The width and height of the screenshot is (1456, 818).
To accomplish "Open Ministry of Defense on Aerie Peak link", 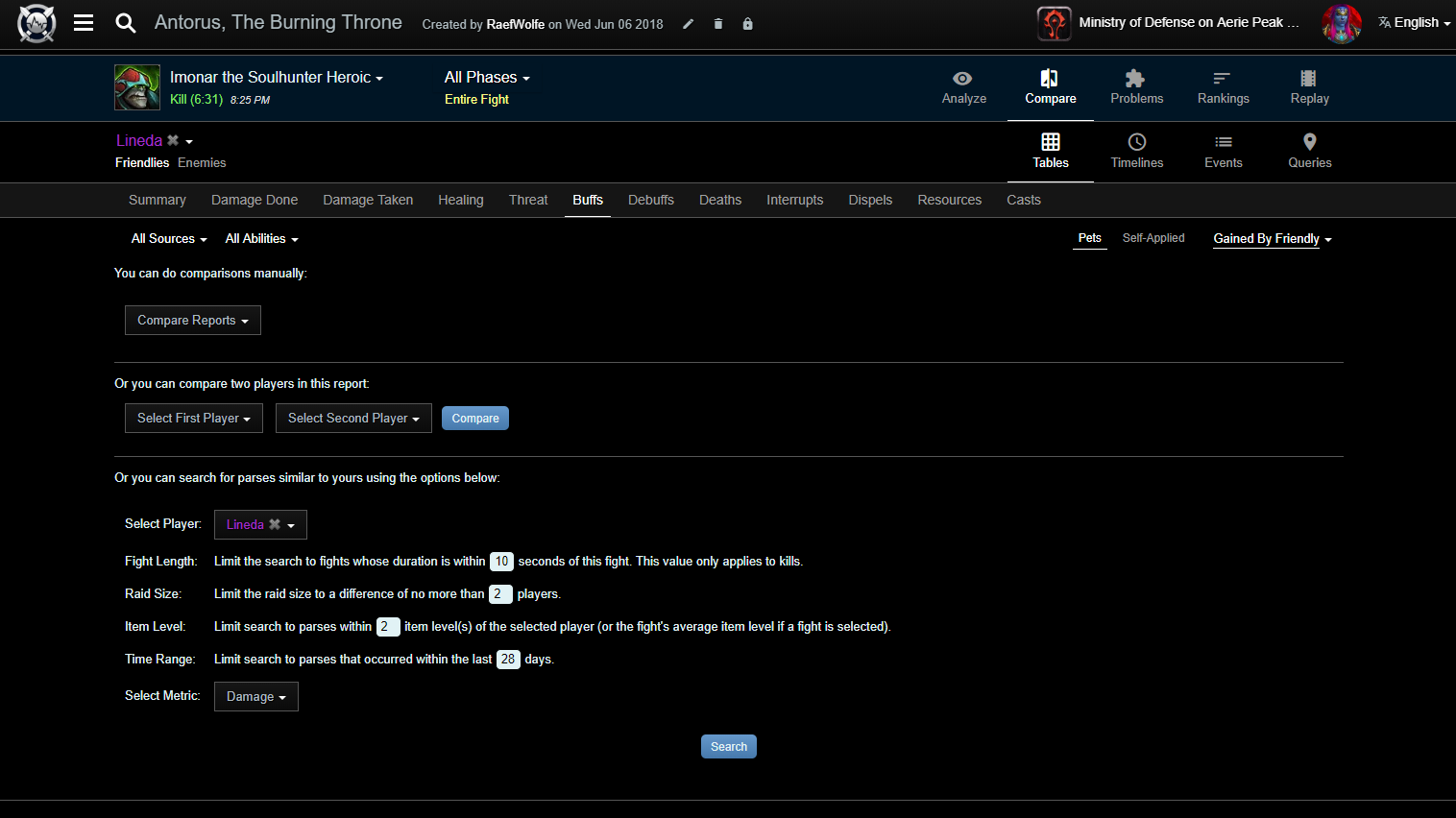I will coord(1189,22).
